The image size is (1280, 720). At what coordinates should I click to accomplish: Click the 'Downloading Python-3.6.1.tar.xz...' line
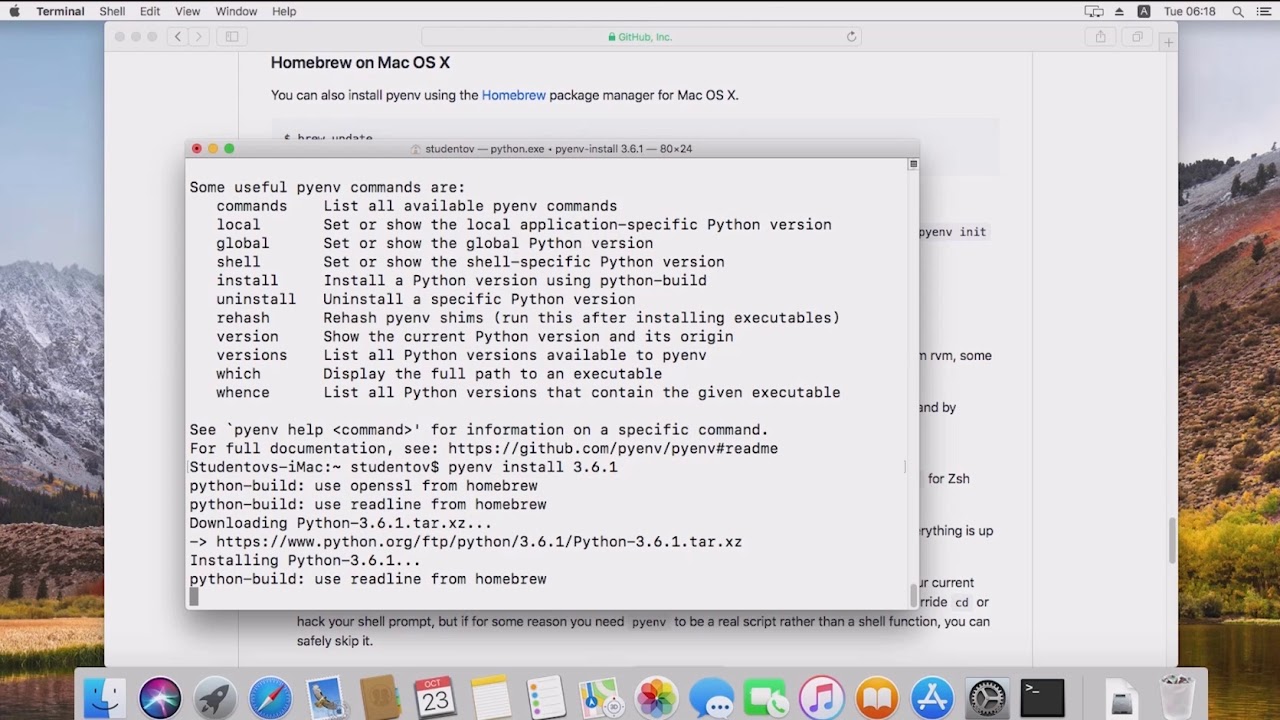[x=340, y=523]
